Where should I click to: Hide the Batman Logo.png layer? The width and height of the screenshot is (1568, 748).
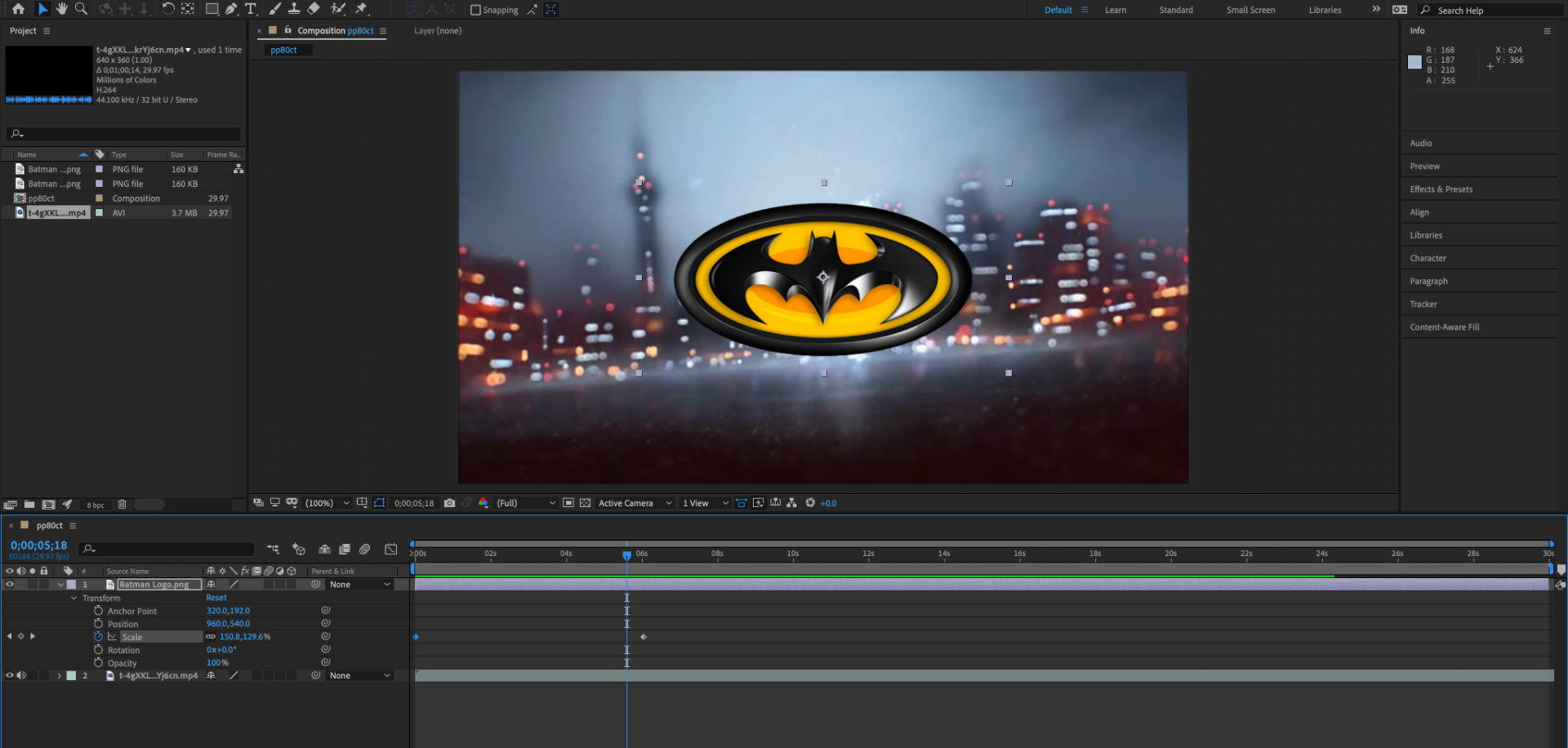tap(10, 585)
